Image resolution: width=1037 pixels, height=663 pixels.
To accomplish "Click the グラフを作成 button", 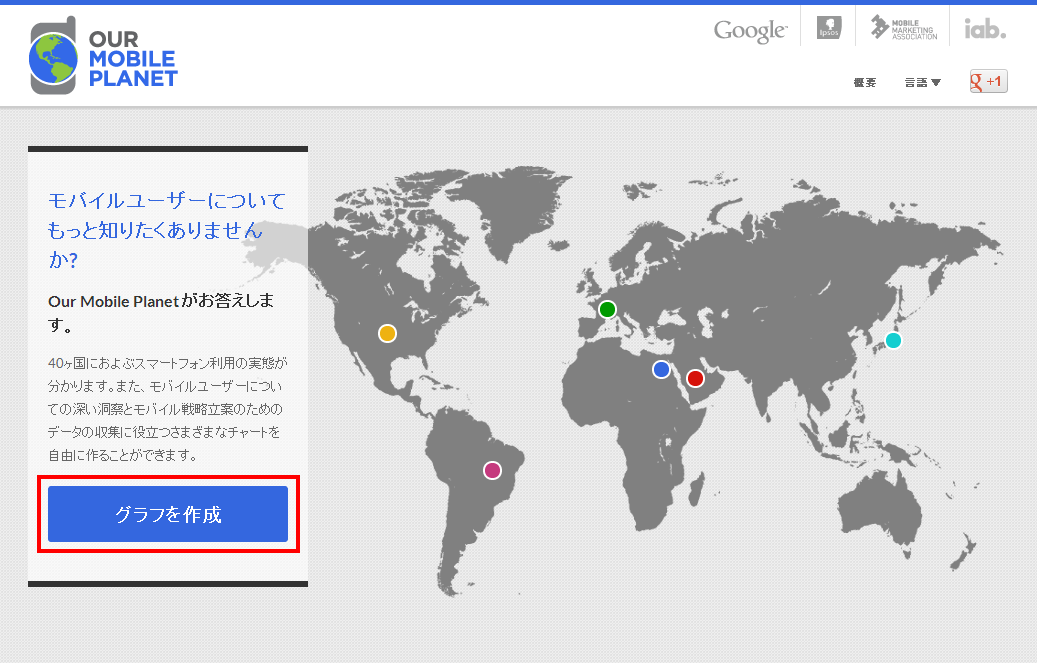I will [168, 514].
